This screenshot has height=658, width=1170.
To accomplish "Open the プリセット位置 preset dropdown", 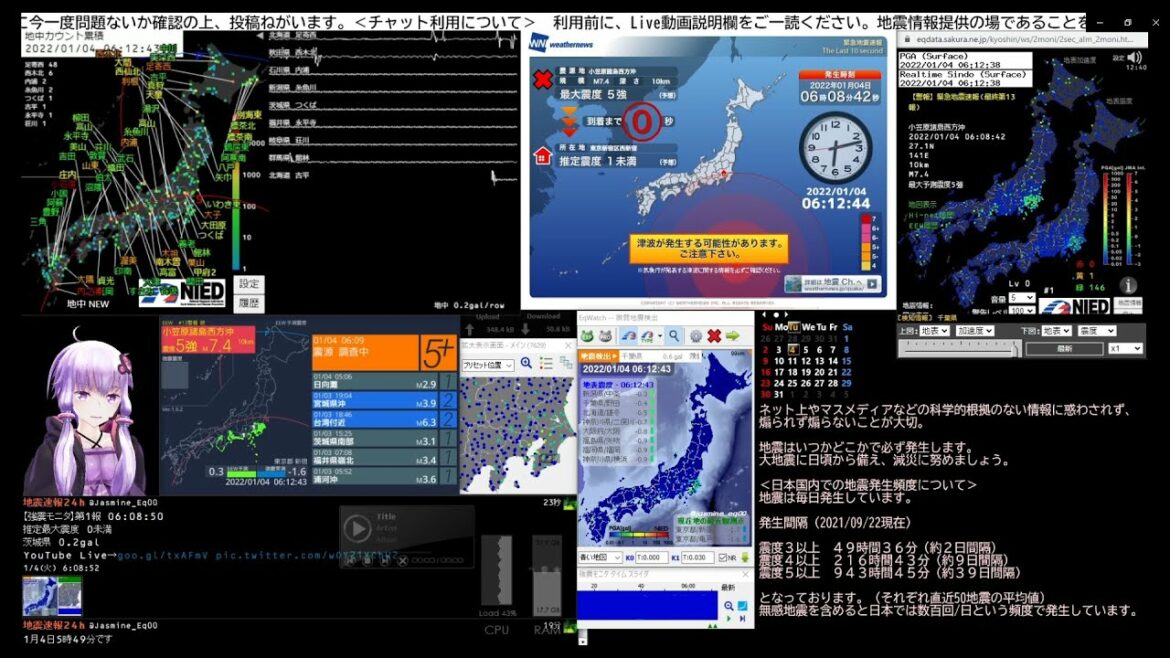I will (x=487, y=365).
